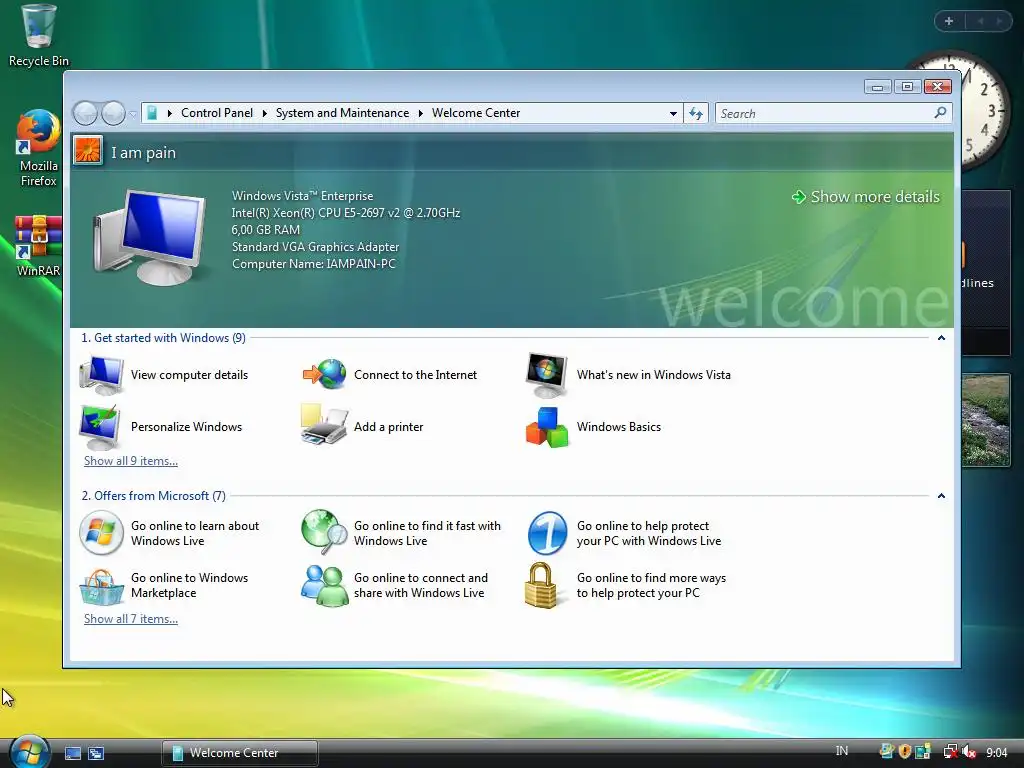Select the Mozilla Firefox desktop shortcut
The width and height of the screenshot is (1024, 768).
click(x=39, y=149)
